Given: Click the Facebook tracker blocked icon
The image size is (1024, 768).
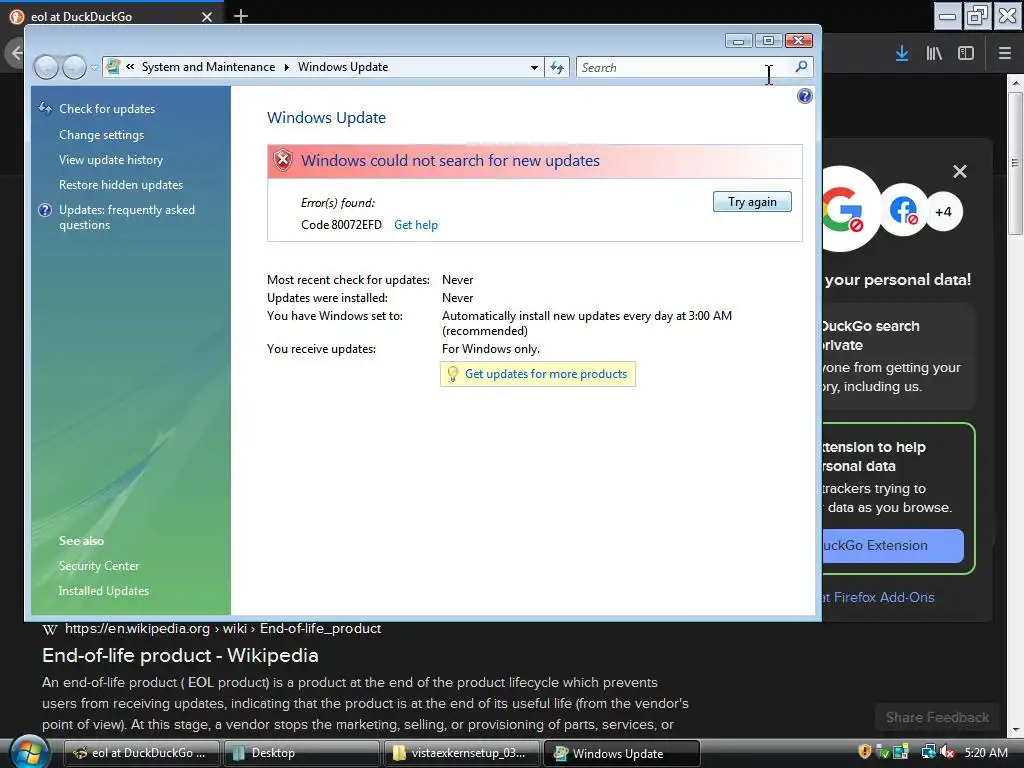Looking at the screenshot, I should tap(904, 210).
